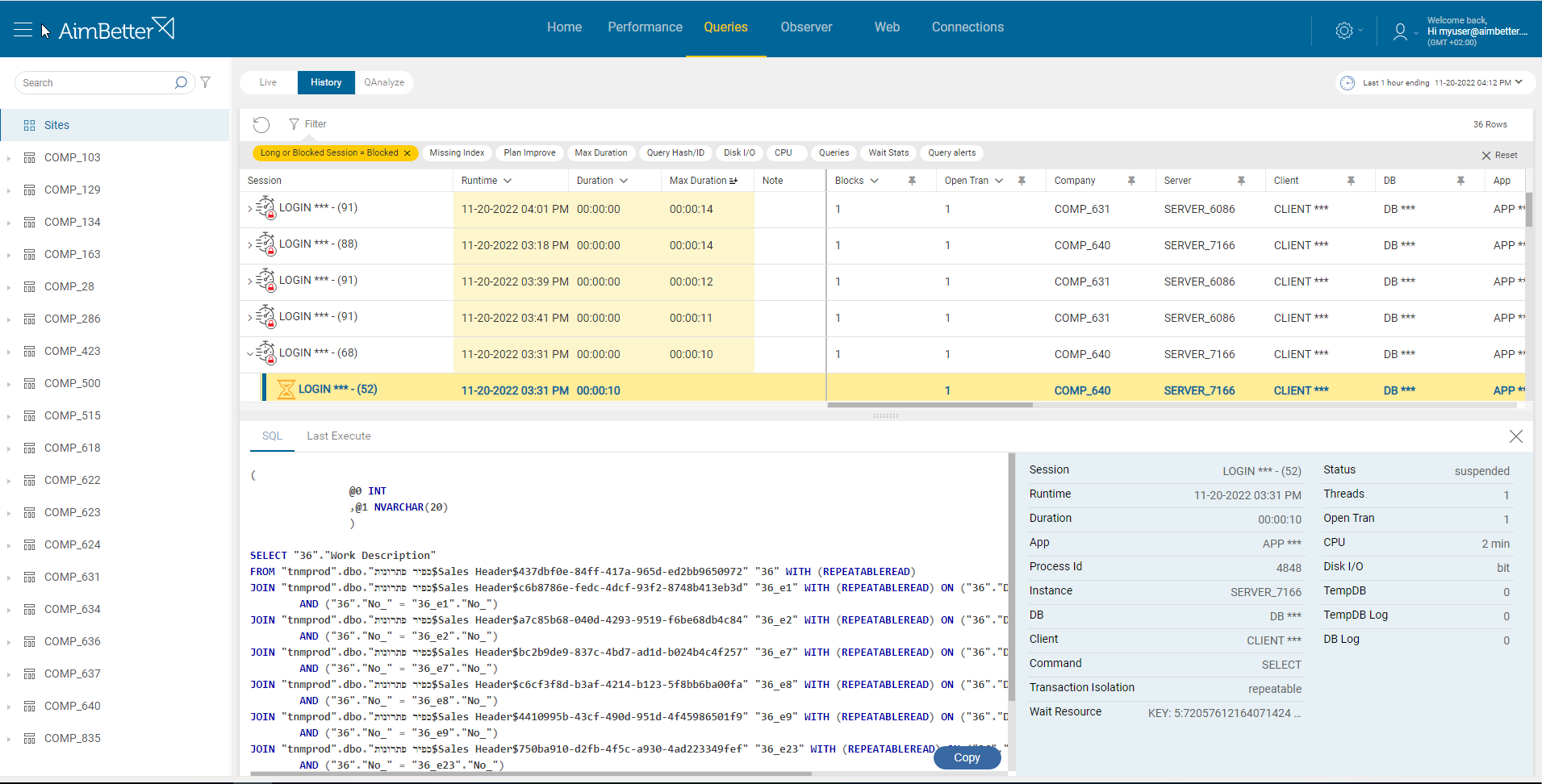The height and width of the screenshot is (784, 1542).
Task: Toggle the Max Duration filter chip
Action: (x=601, y=153)
